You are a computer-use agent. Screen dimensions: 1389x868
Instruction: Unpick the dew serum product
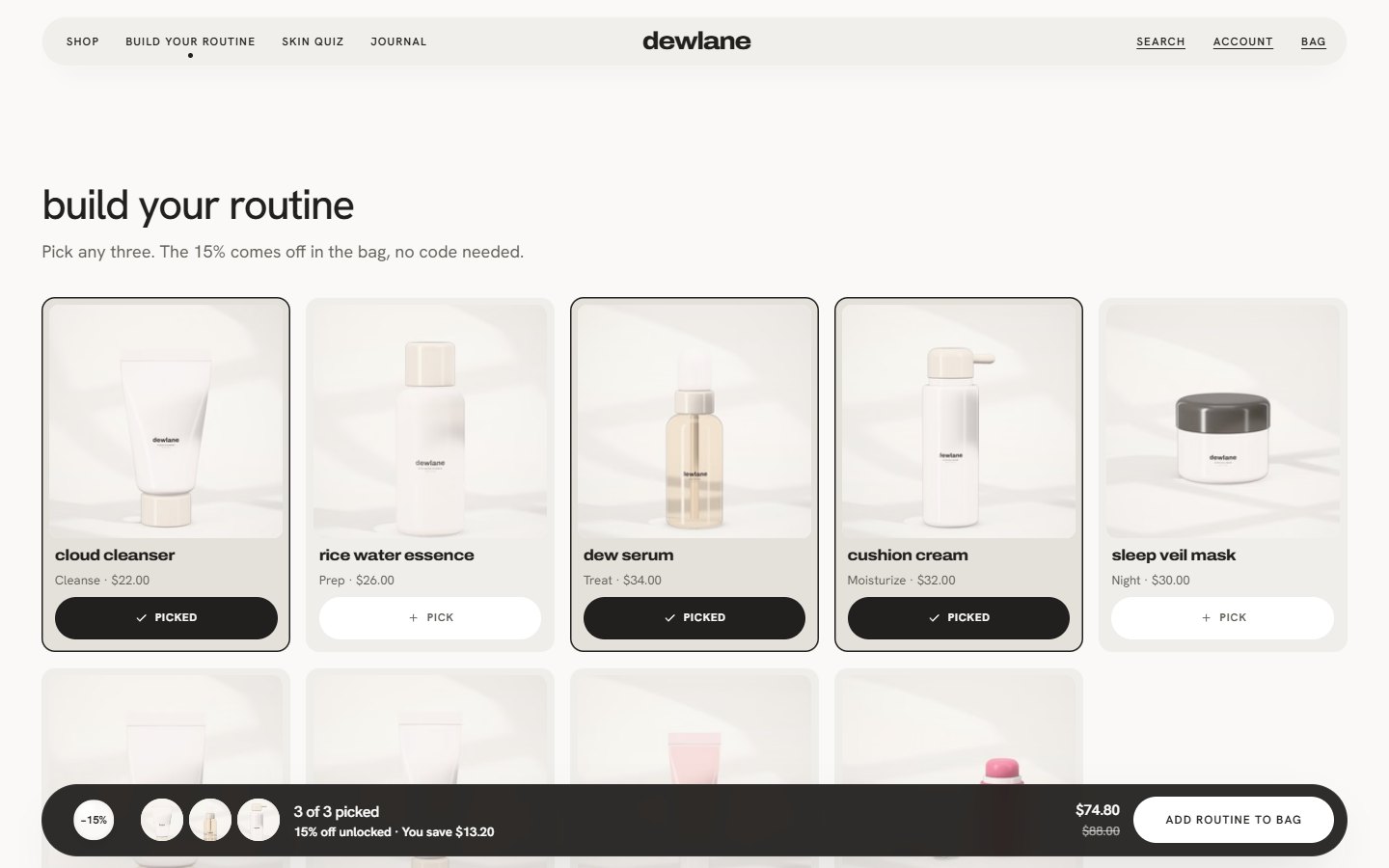coord(694,617)
